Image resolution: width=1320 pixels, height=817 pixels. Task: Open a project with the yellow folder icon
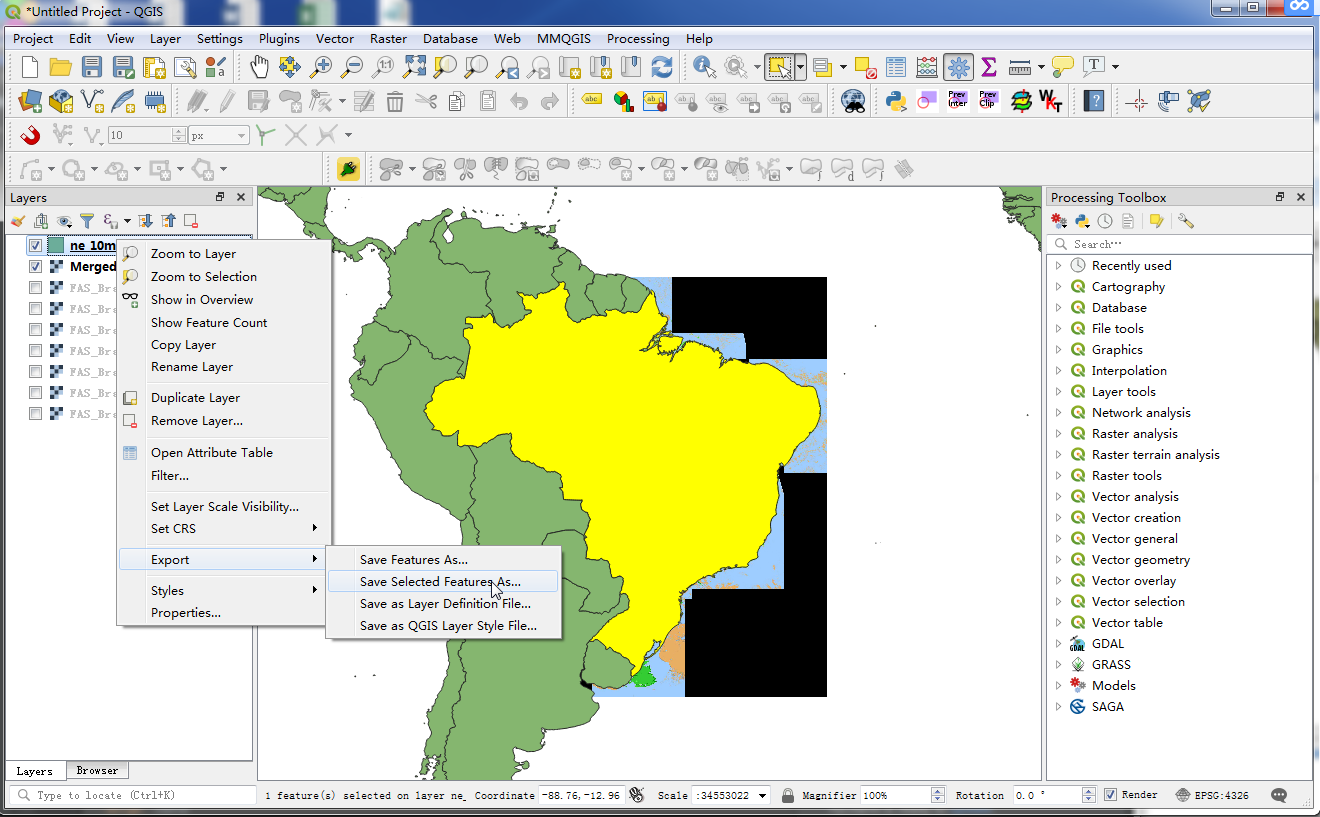pyautogui.click(x=60, y=67)
